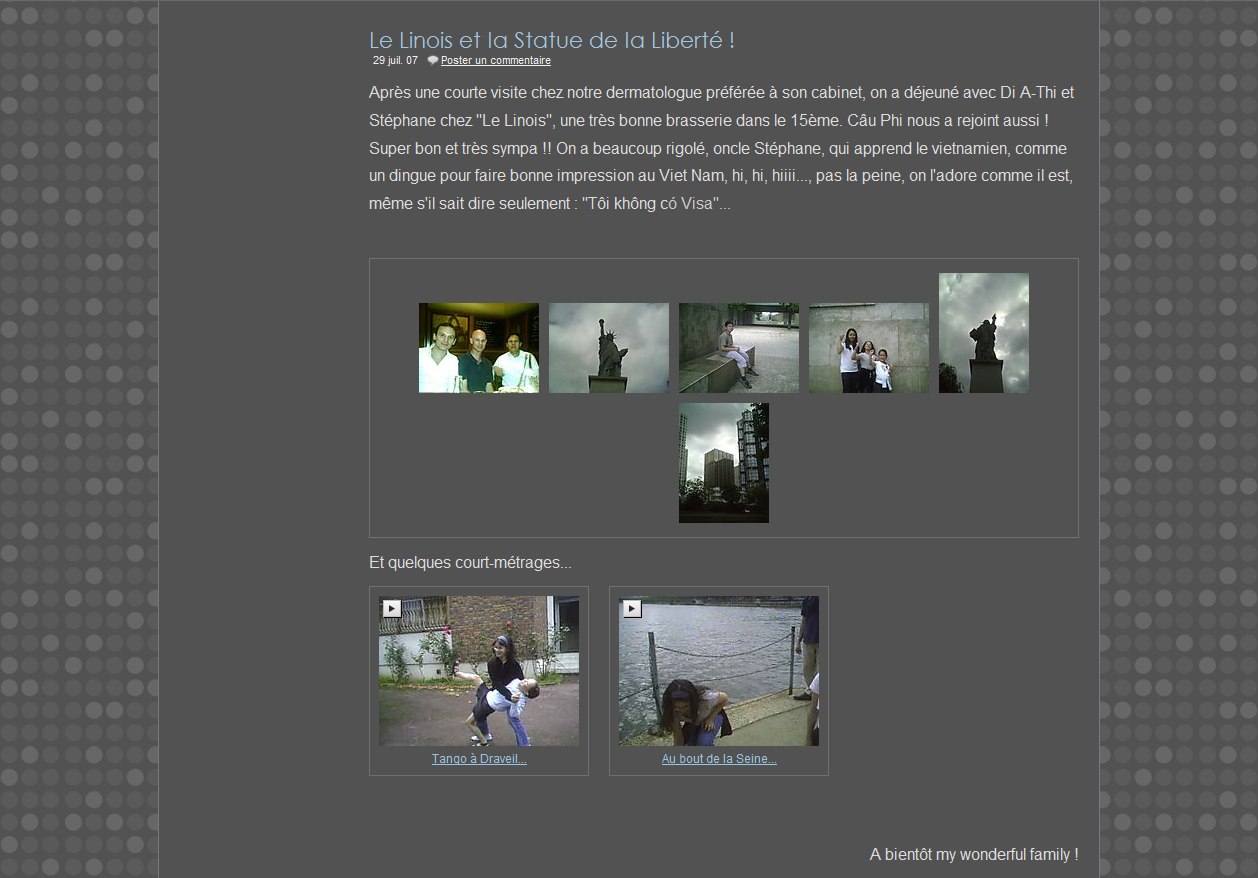Click the A bientôt my wonderful family text

coord(973,854)
